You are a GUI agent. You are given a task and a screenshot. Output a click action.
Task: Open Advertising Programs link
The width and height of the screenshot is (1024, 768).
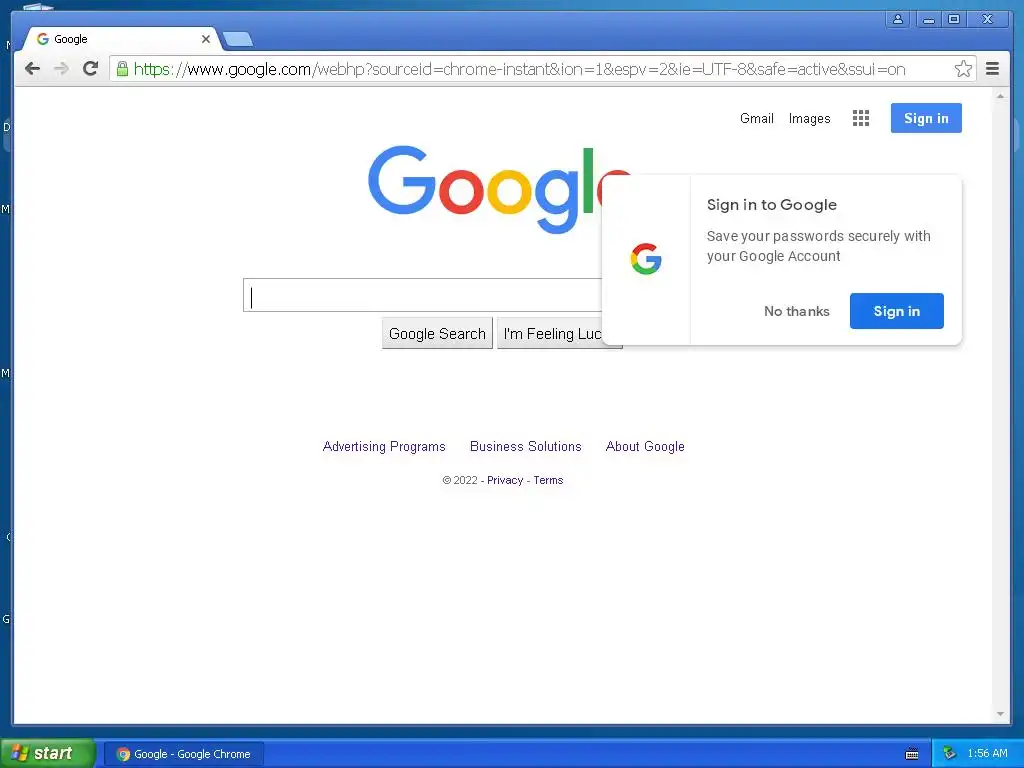(x=384, y=446)
